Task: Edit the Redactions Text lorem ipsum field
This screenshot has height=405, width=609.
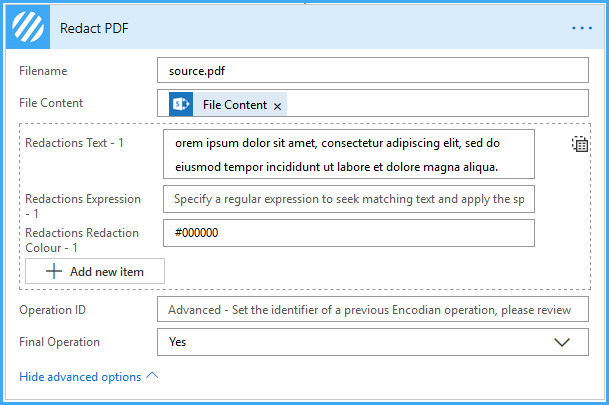Action: tap(349, 154)
